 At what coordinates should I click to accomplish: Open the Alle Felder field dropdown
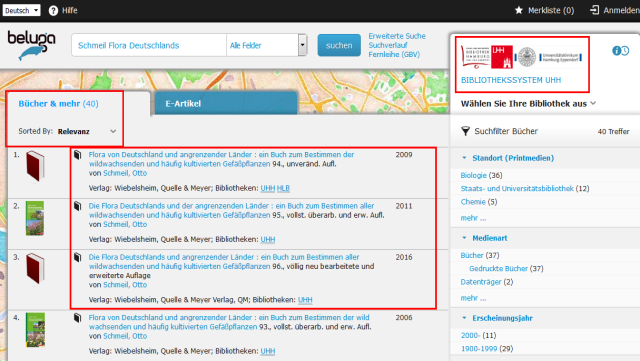[266, 45]
